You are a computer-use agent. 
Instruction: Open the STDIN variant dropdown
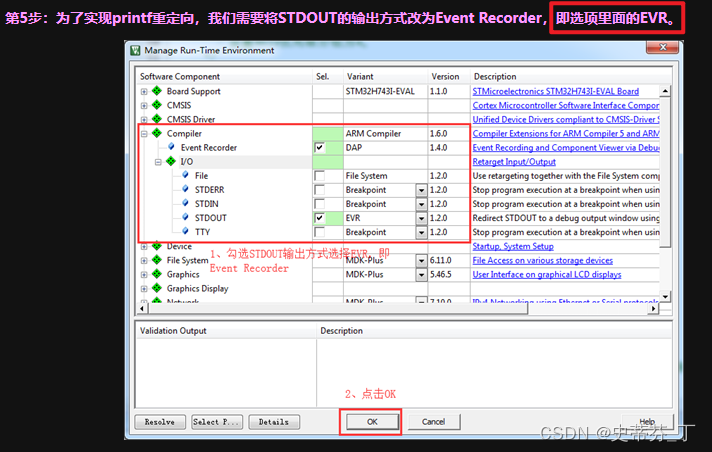pos(421,204)
